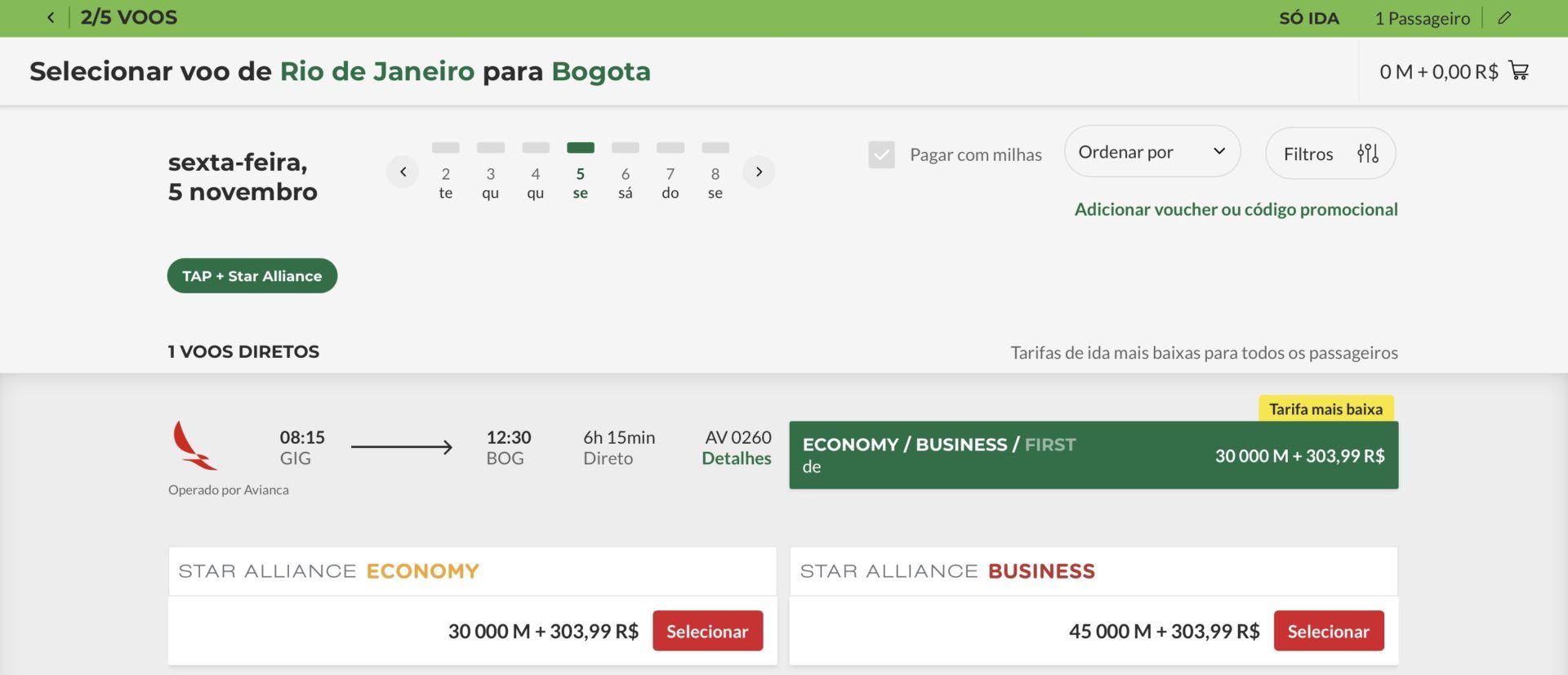The width and height of the screenshot is (1568, 675).
Task: Click the 08:15 GIG departure time
Action: 302,447
